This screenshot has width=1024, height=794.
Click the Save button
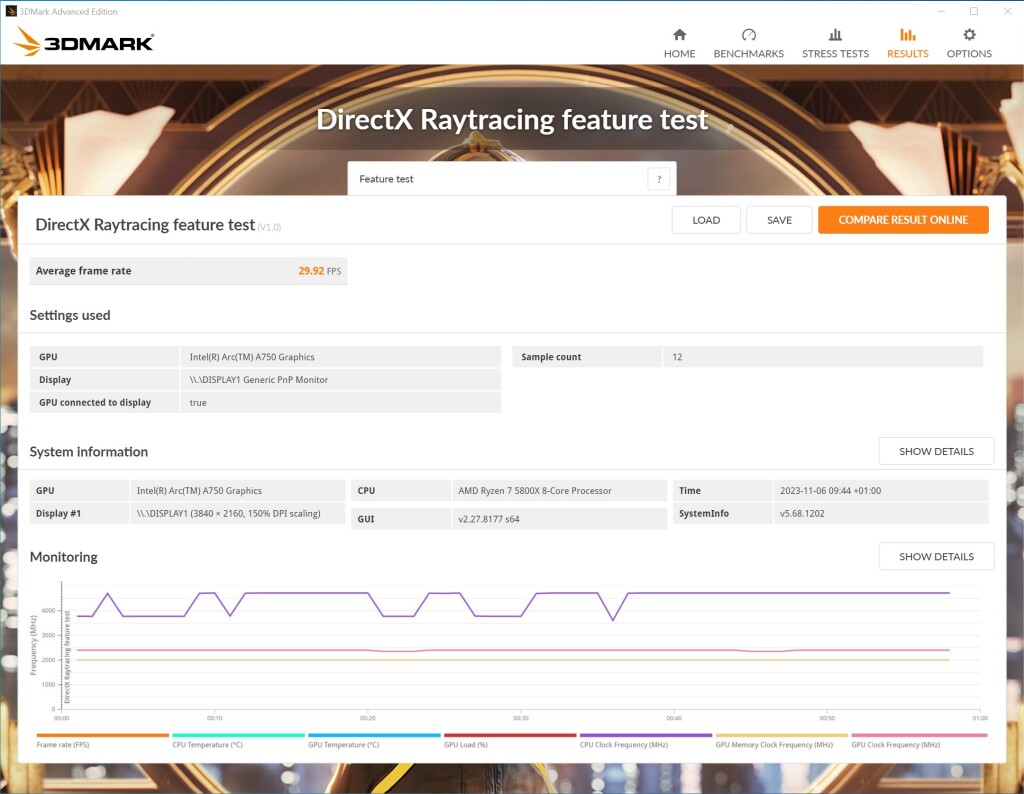click(779, 220)
